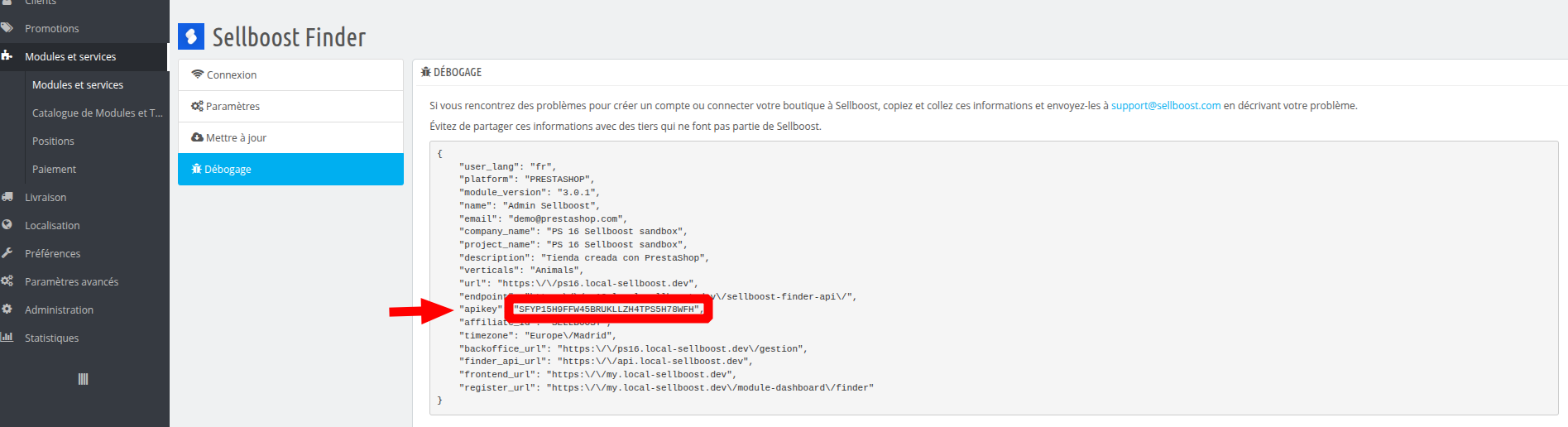Screen dimensions: 1568x427
Task: Click the highlighted apikey value
Action: [x=608, y=309]
